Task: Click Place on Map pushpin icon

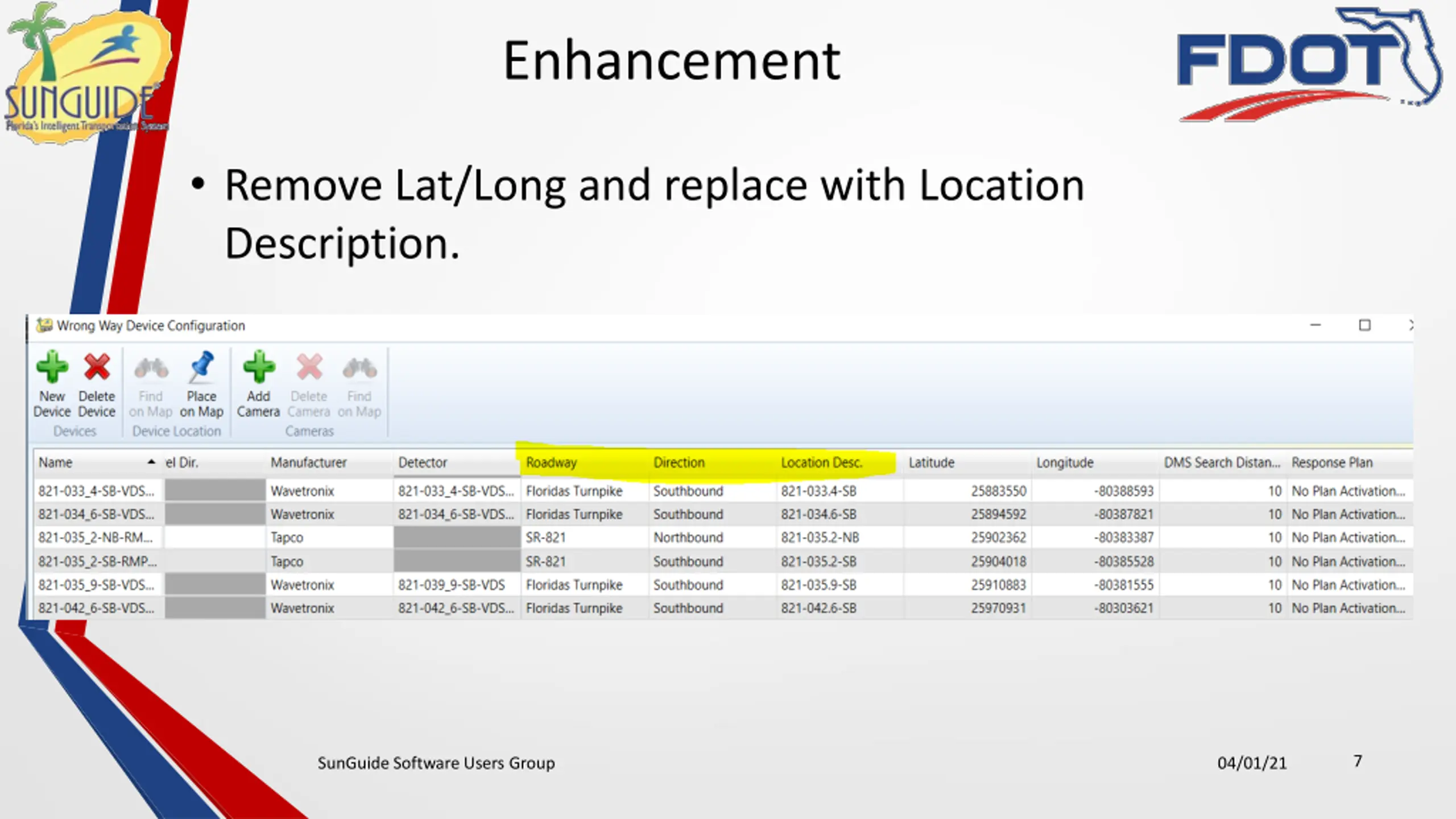Action: tap(201, 367)
